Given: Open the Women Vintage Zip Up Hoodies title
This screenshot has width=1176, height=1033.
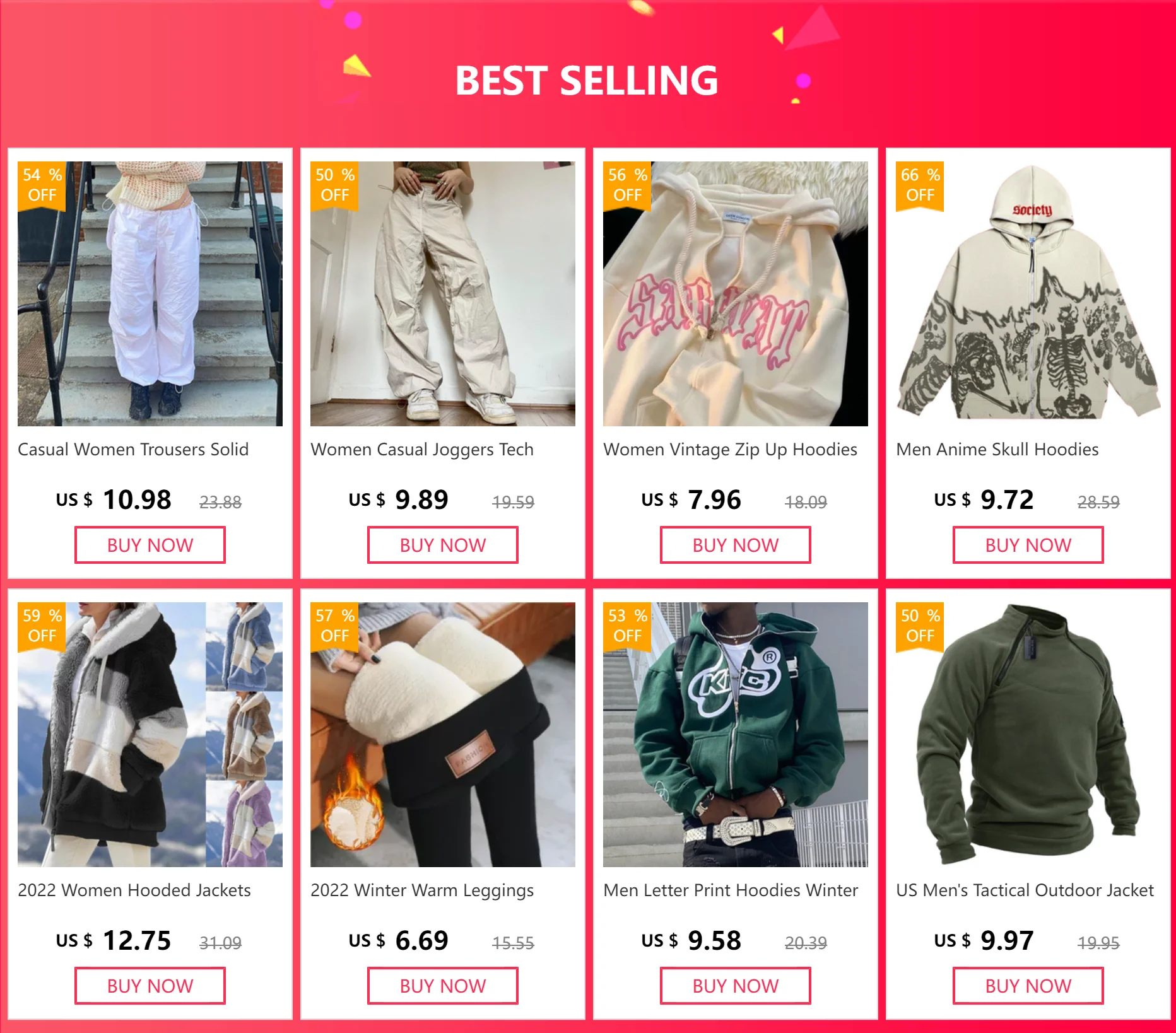Looking at the screenshot, I should tap(730, 450).
